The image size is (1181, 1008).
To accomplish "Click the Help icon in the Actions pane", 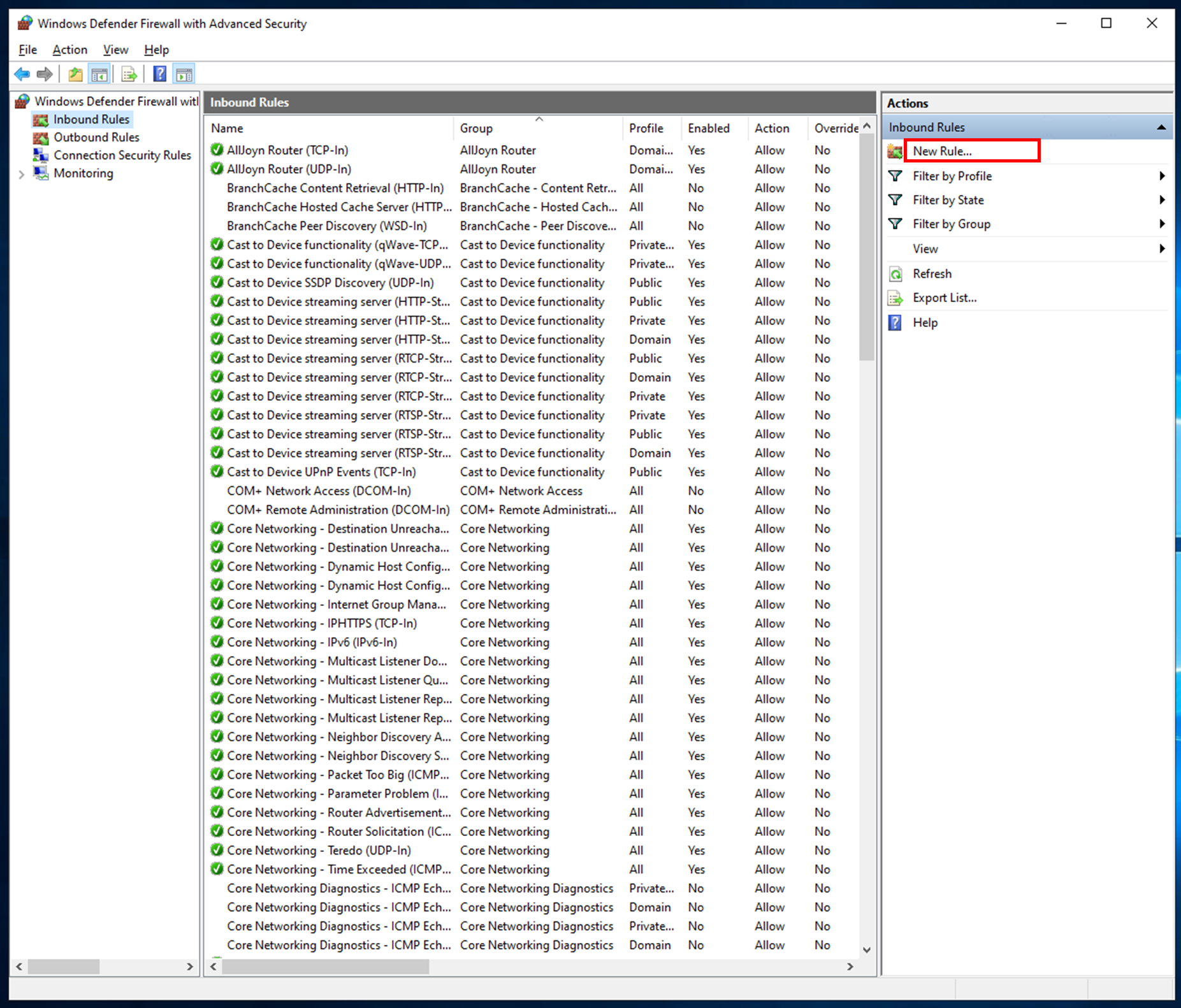I will click(x=895, y=323).
